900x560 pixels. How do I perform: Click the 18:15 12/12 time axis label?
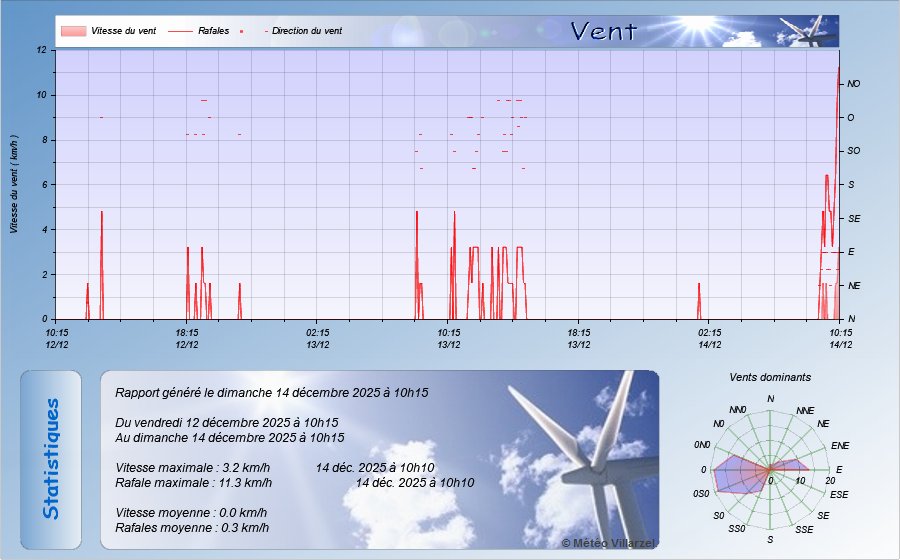pos(187,338)
